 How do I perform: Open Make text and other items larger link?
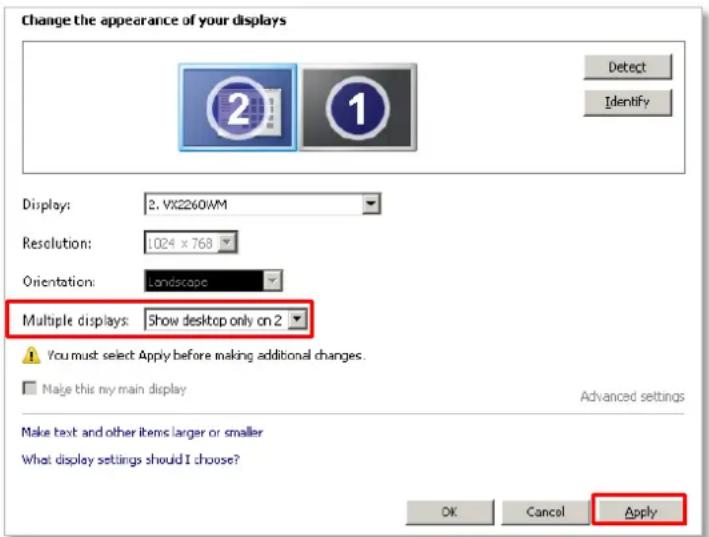coord(142,432)
